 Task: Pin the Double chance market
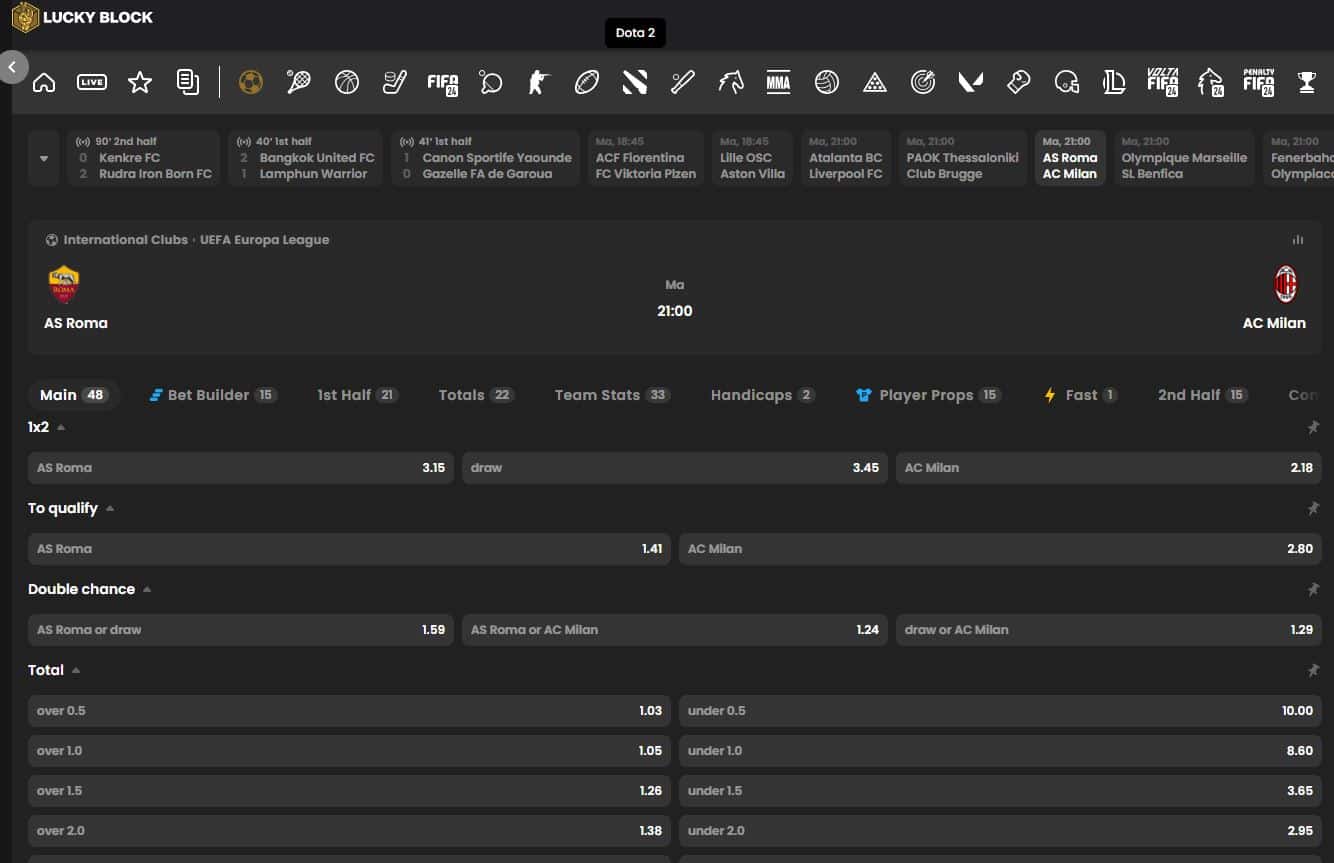coord(1313,590)
